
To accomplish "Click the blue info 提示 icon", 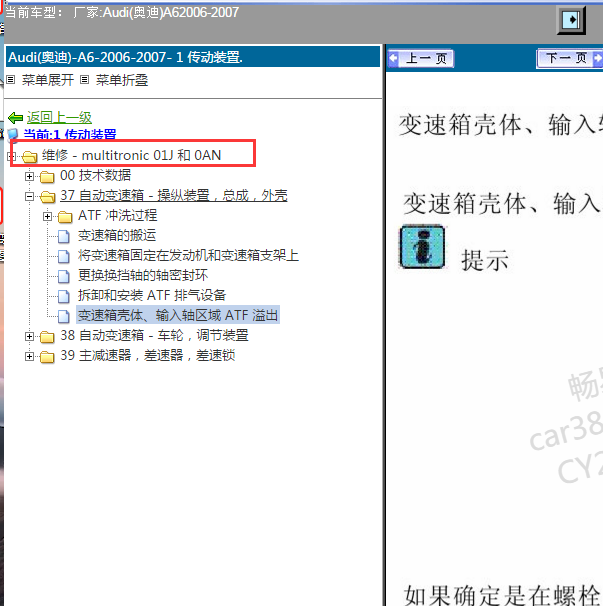I will pos(422,247).
